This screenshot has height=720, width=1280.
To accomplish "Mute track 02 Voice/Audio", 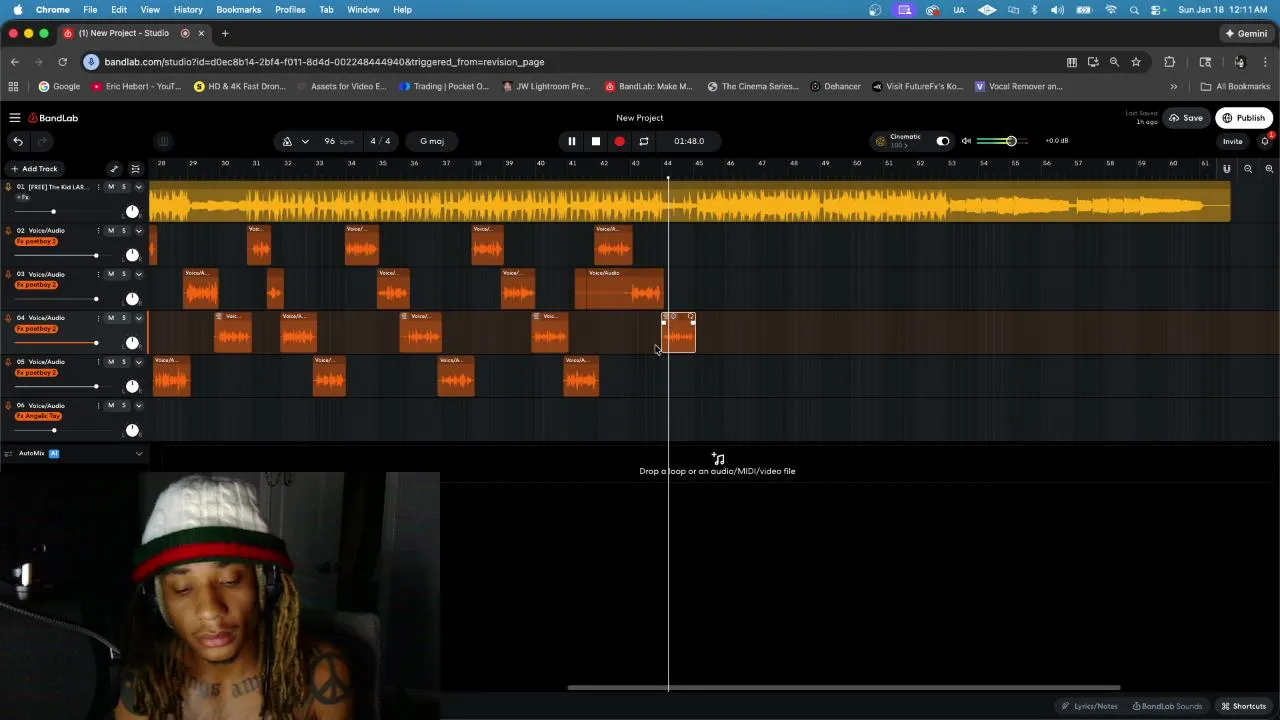I will coord(111,231).
